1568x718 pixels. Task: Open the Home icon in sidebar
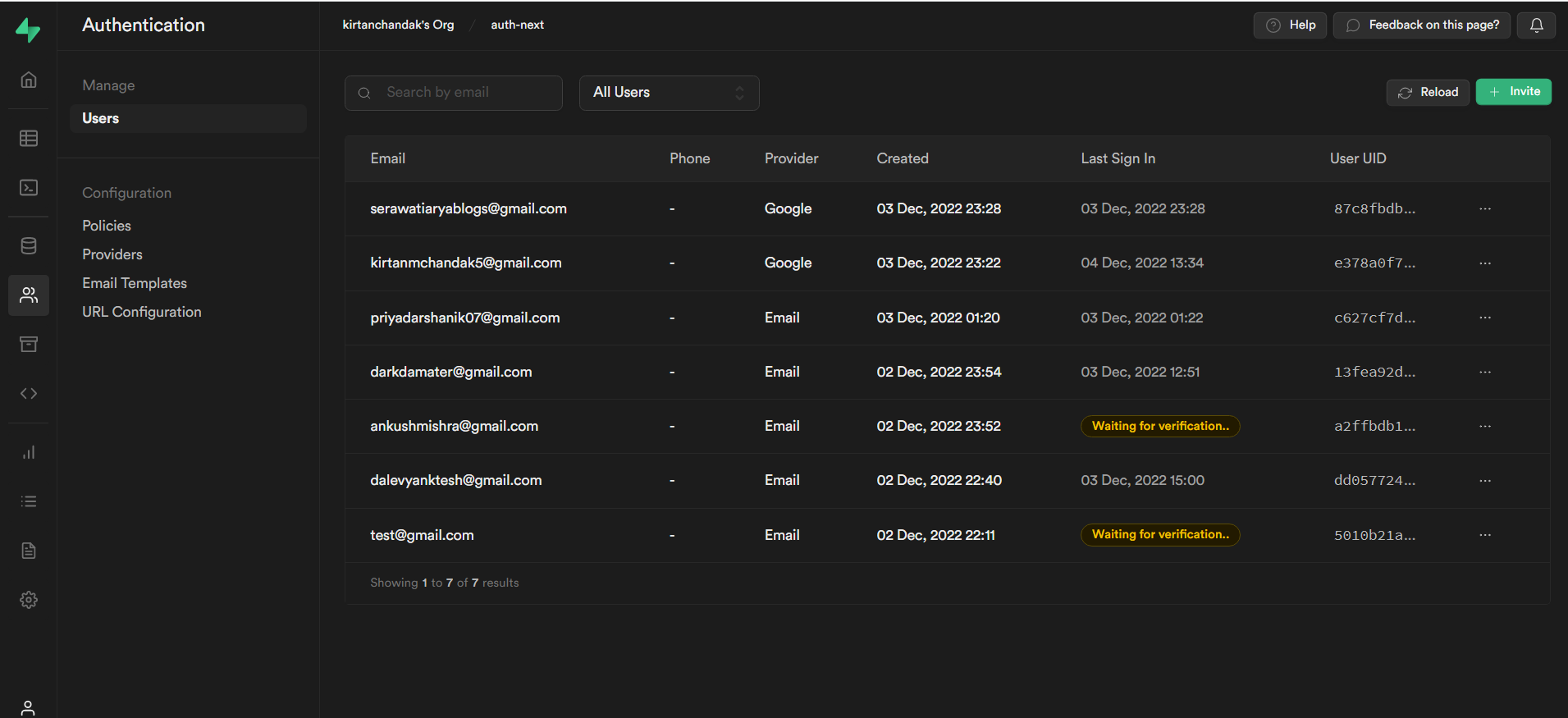29,80
